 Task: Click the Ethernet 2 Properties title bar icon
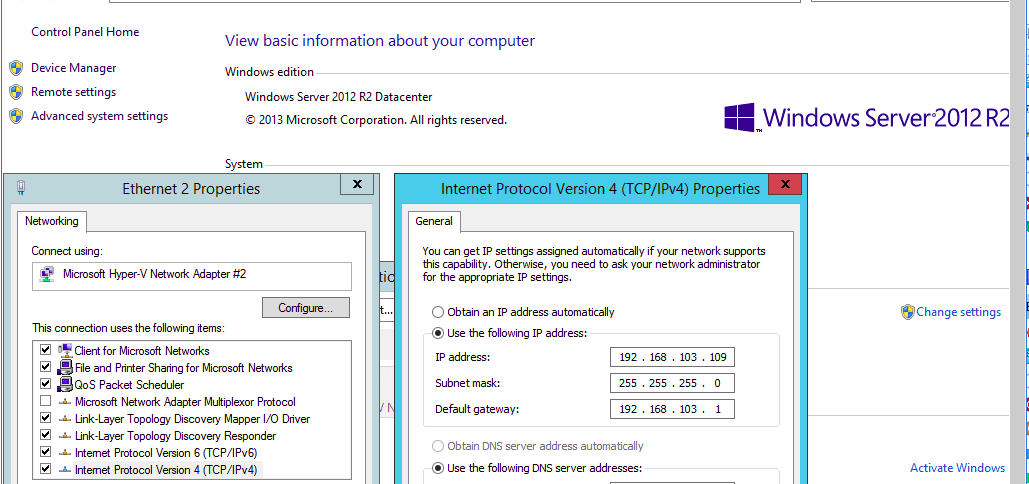[21, 188]
